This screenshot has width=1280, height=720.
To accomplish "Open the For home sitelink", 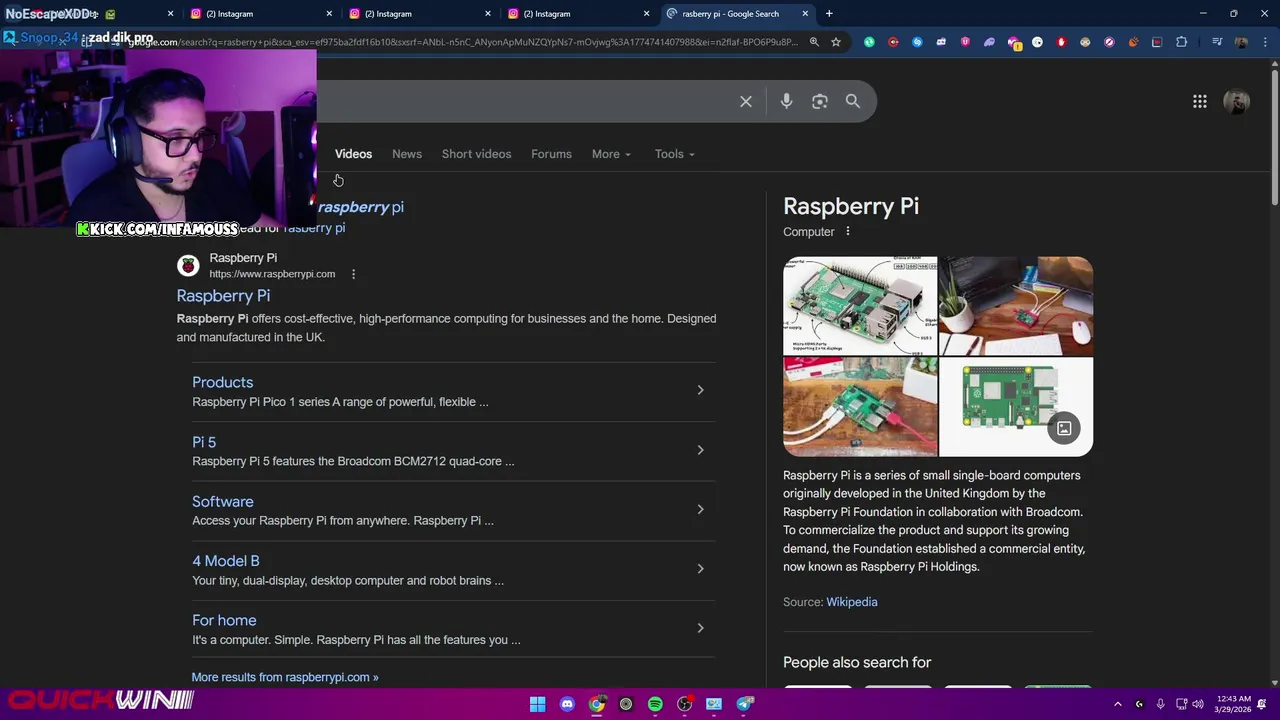I will click(224, 621).
